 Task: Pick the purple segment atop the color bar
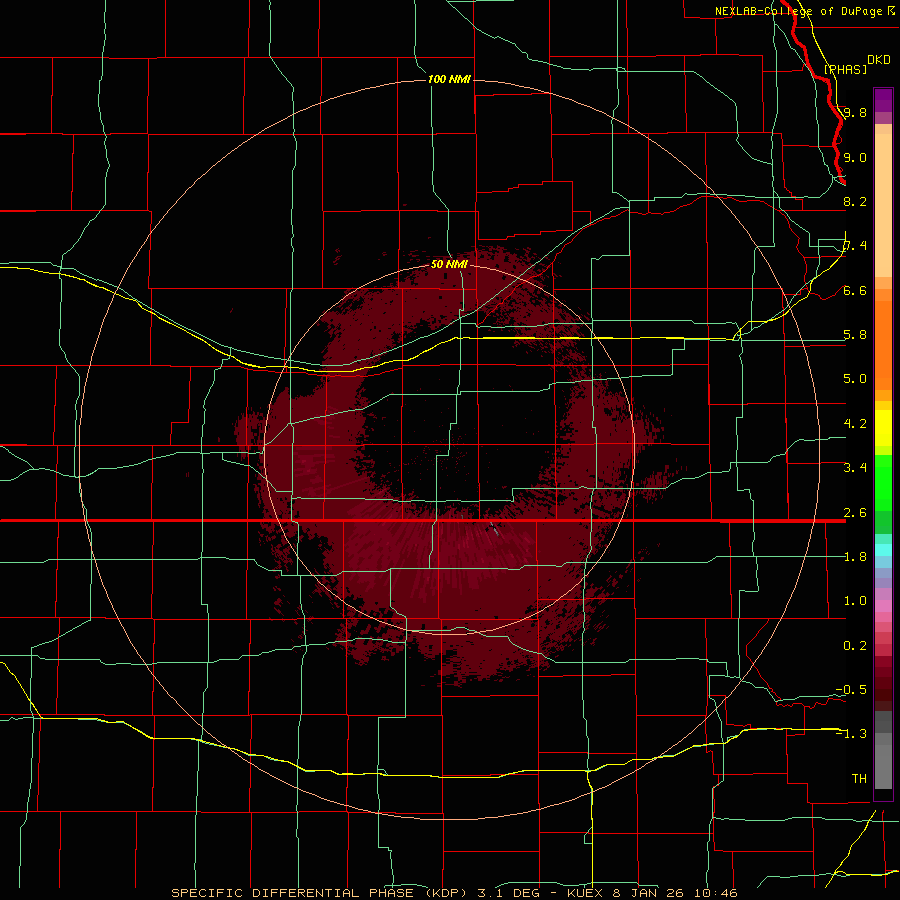883,100
